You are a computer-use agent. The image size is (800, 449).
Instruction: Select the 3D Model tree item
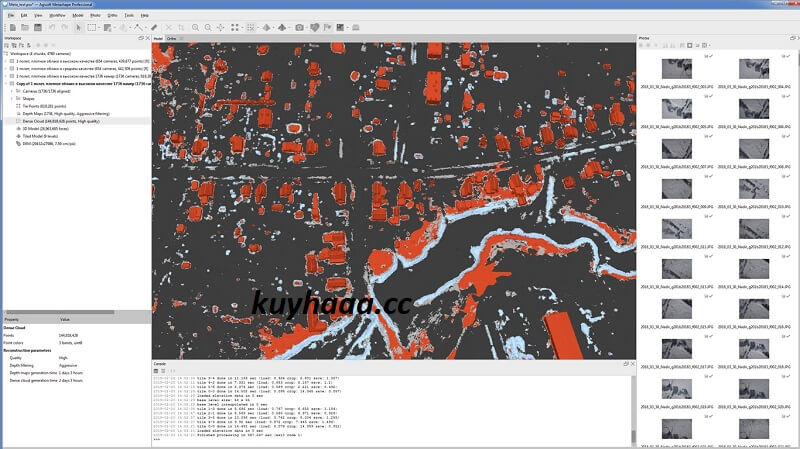point(45,129)
